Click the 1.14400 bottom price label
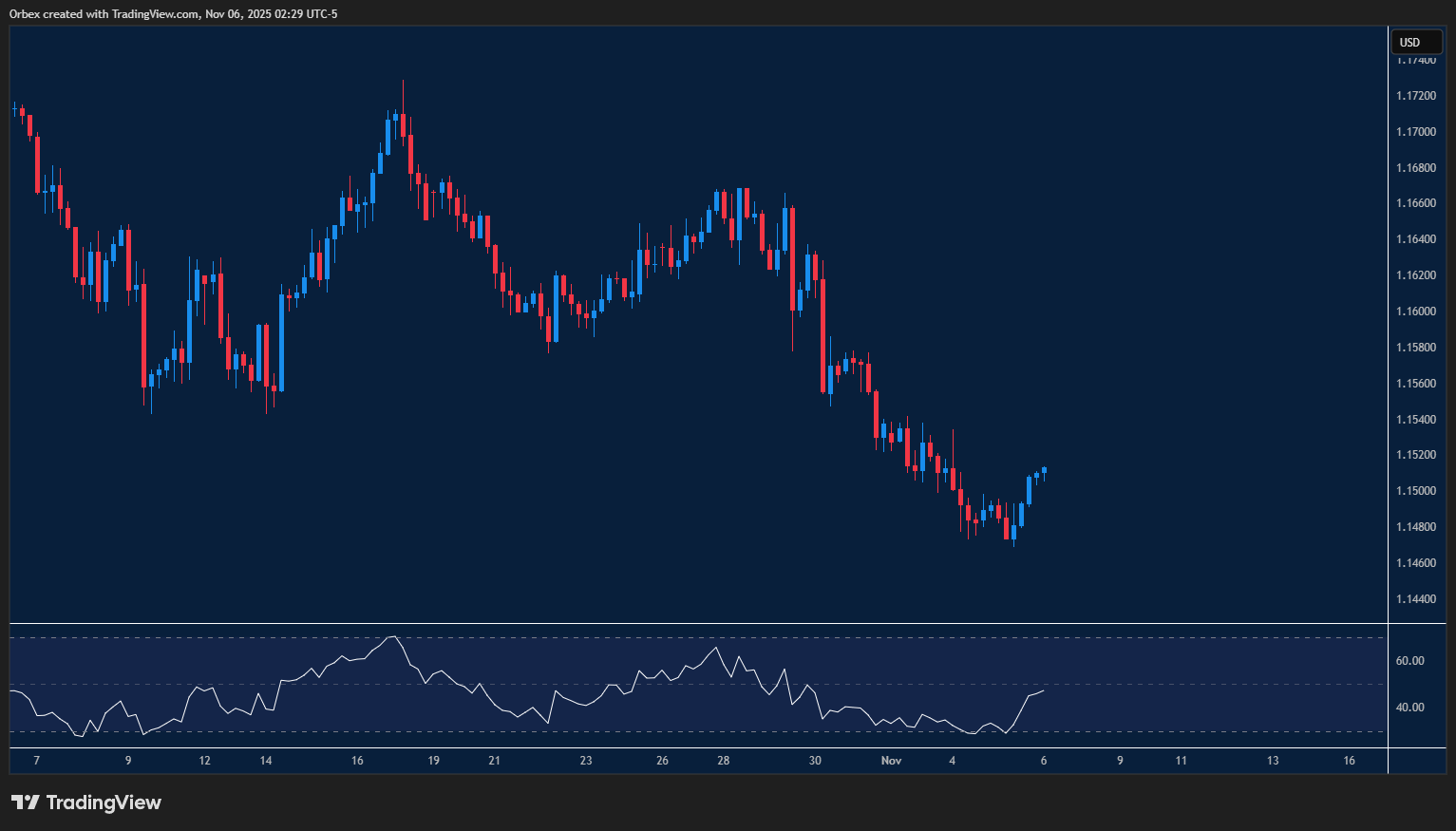1456x831 pixels. (1414, 599)
